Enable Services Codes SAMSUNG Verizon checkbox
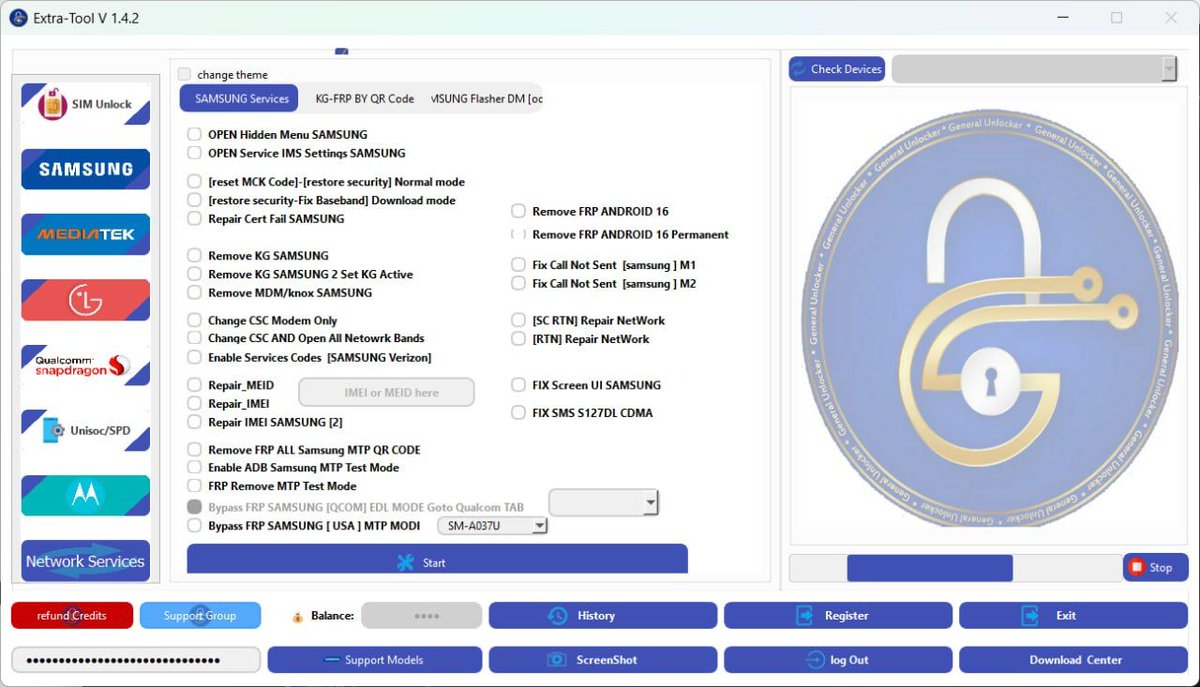 [x=194, y=357]
